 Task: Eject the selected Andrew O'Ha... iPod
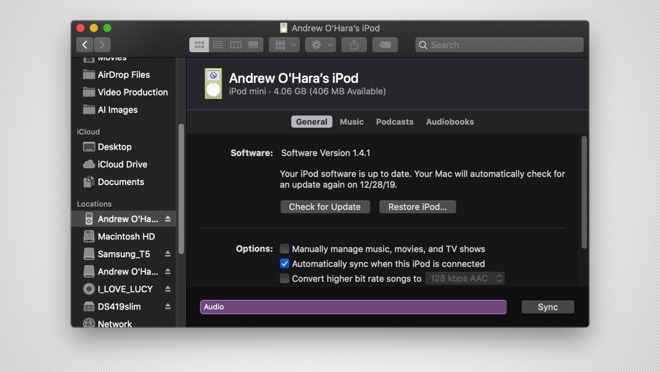[x=168, y=219]
